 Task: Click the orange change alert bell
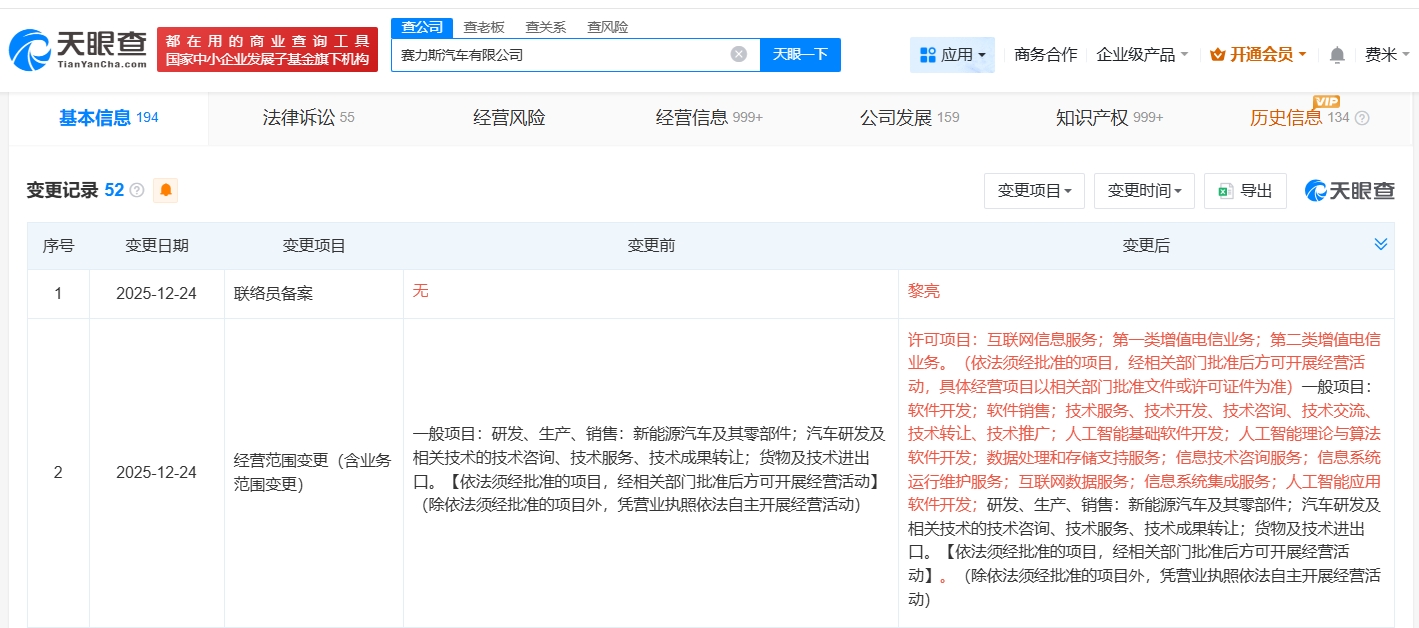pos(165,190)
